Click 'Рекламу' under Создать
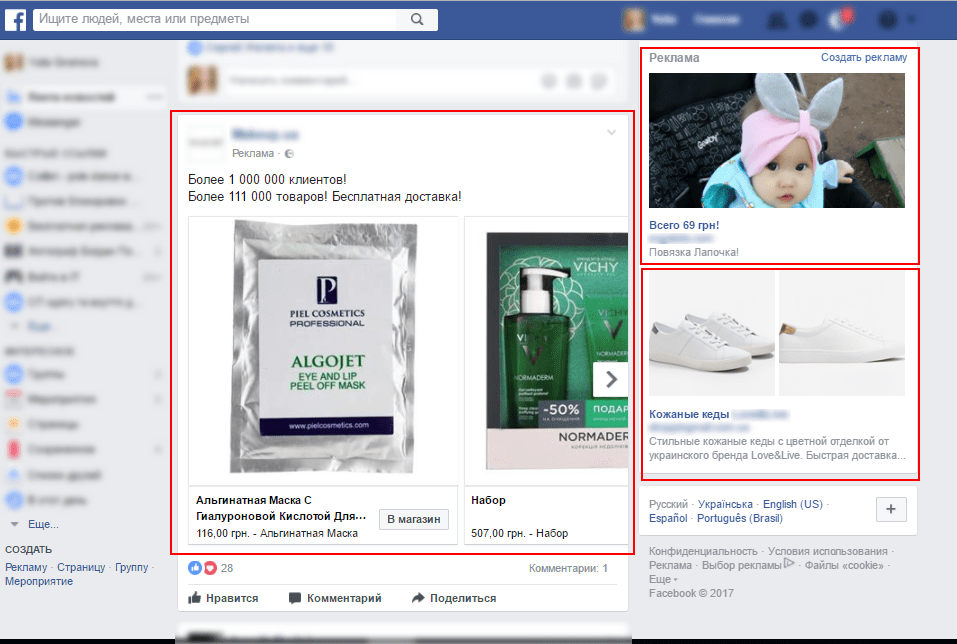Screen dimensions: 957x644 coord(26,567)
